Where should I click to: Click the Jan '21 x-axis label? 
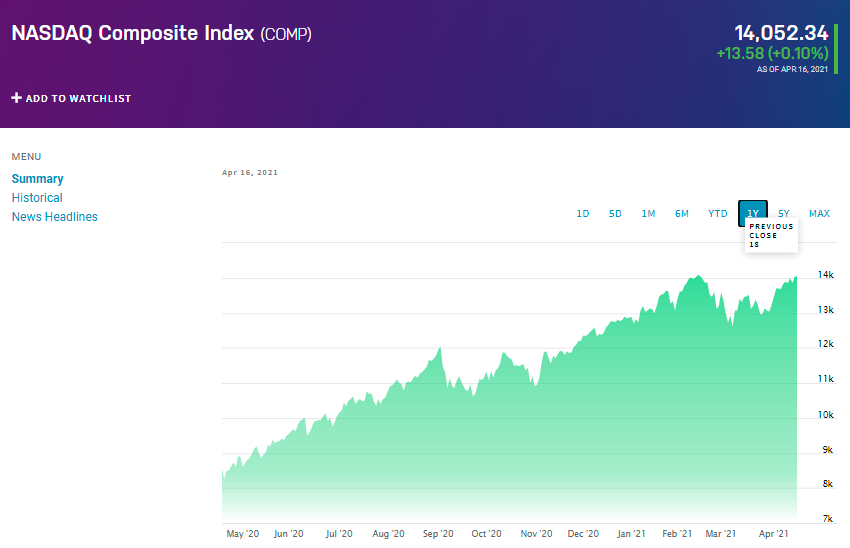631,534
